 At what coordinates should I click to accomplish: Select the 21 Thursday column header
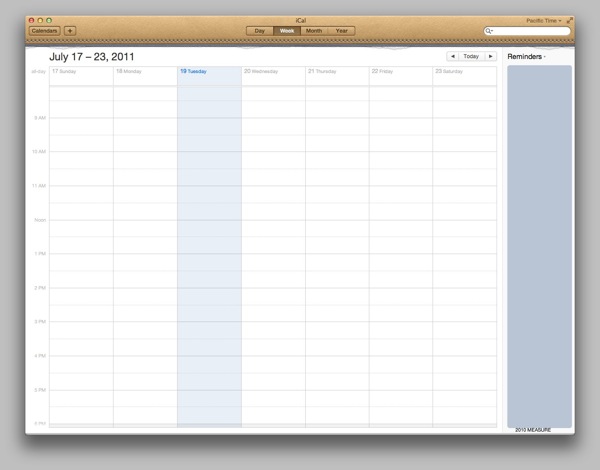pos(322,71)
